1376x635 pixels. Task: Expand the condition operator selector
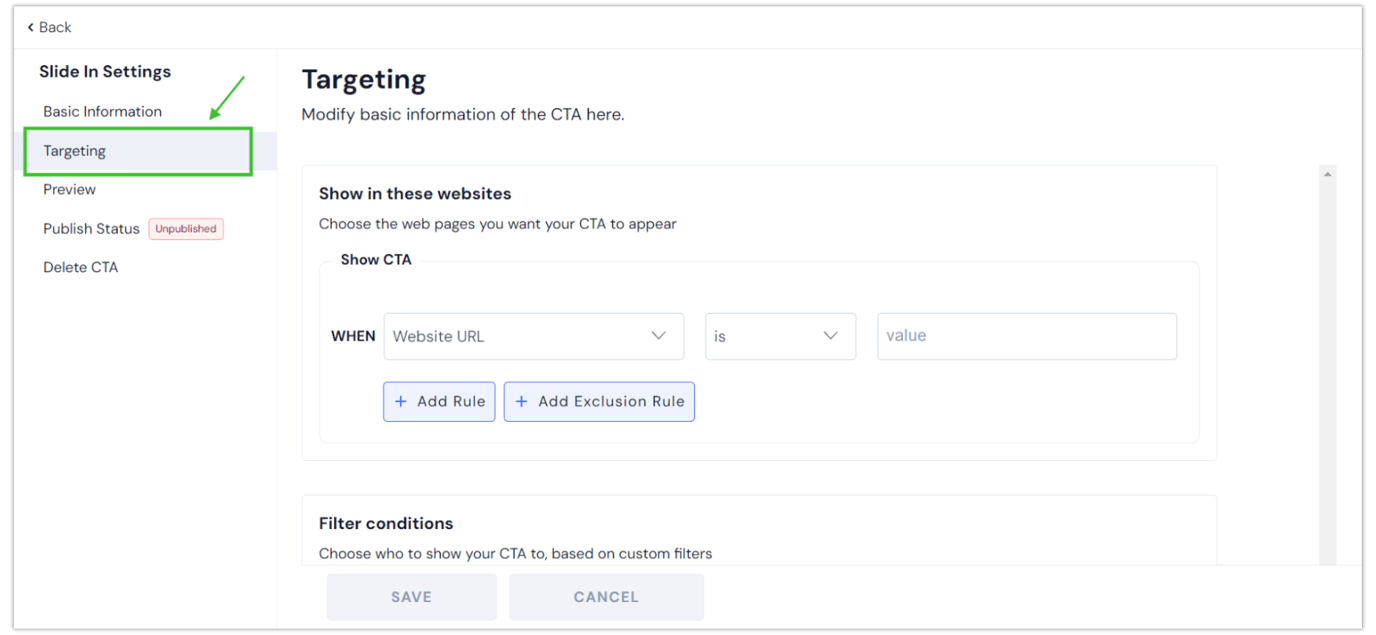click(780, 336)
